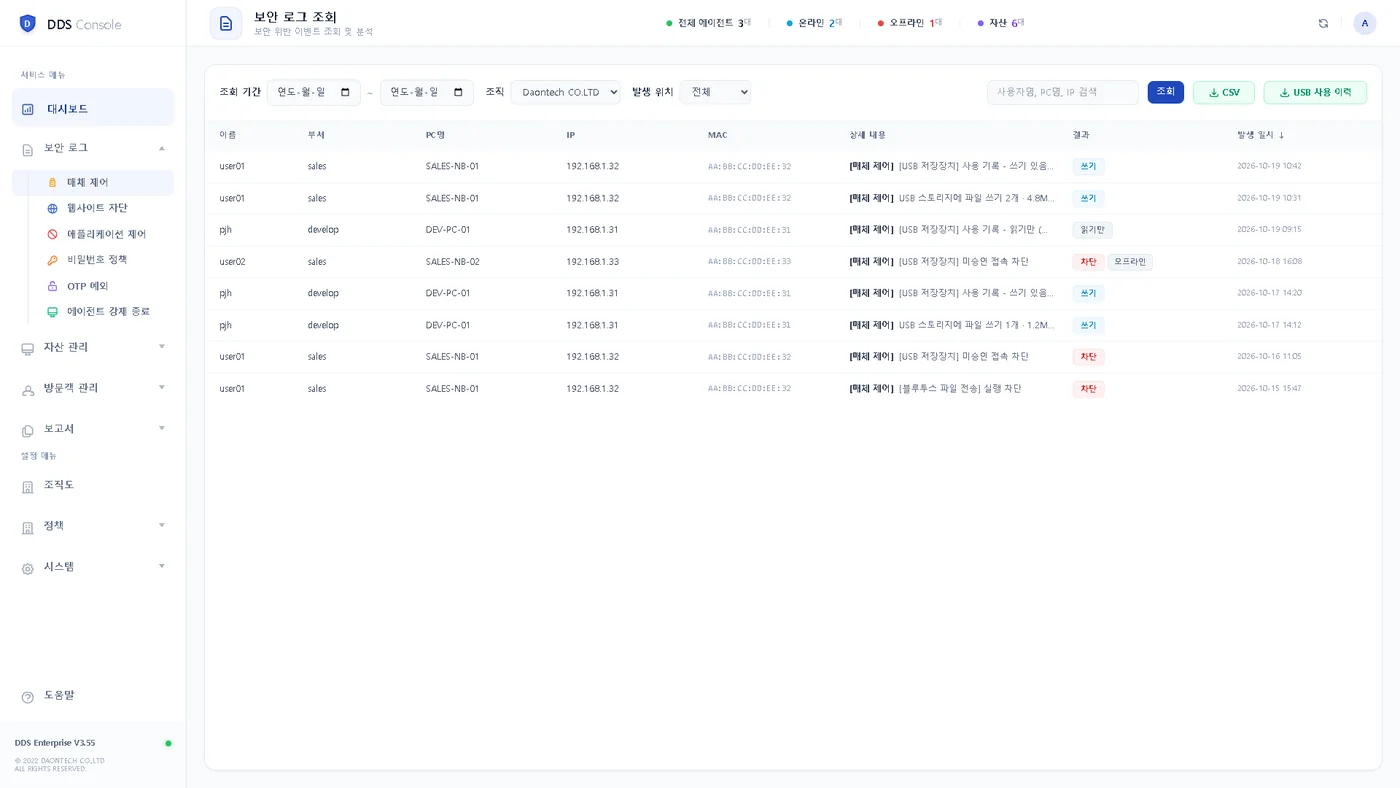The image size is (1400, 788).
Task: Open the calendar picker on the end date field
Action: click(x=458, y=92)
